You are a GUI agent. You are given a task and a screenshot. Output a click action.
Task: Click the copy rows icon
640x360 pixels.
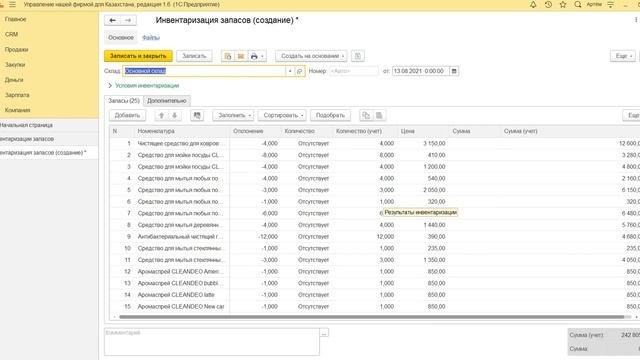coord(366,116)
